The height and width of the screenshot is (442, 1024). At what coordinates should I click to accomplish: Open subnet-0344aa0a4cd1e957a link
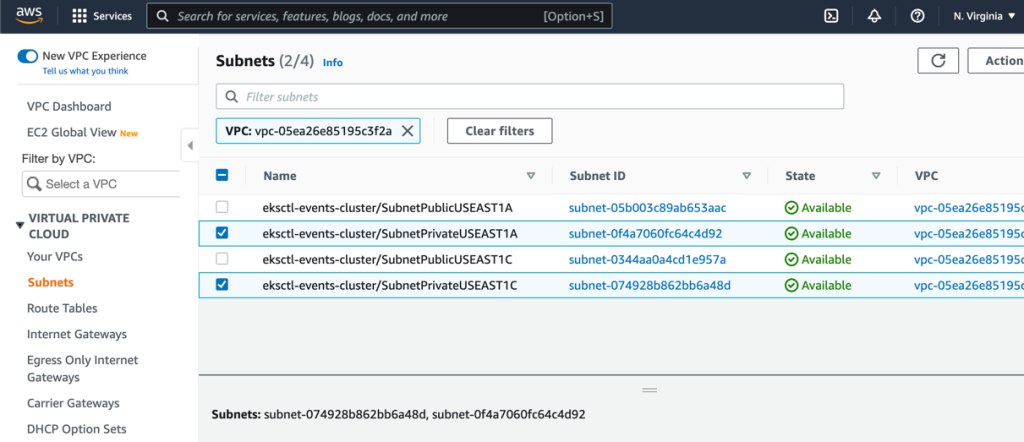[647, 259]
